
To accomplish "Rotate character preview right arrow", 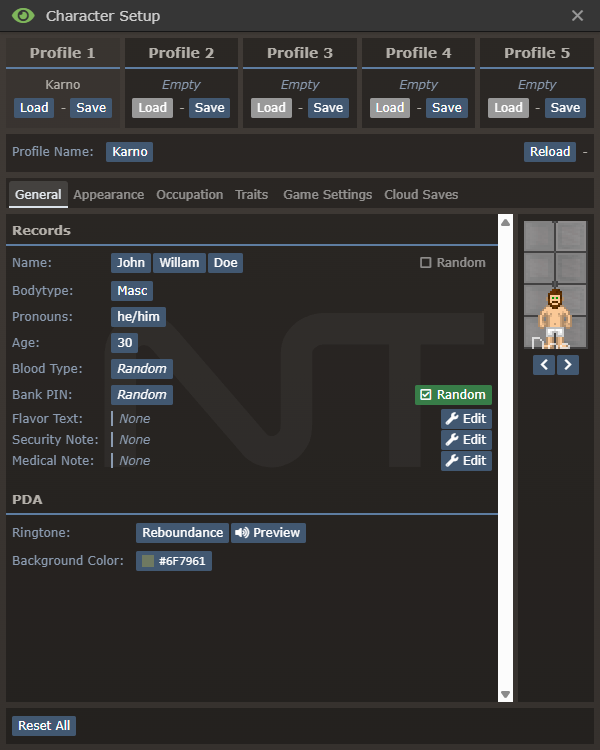I will pyautogui.click(x=568, y=365).
